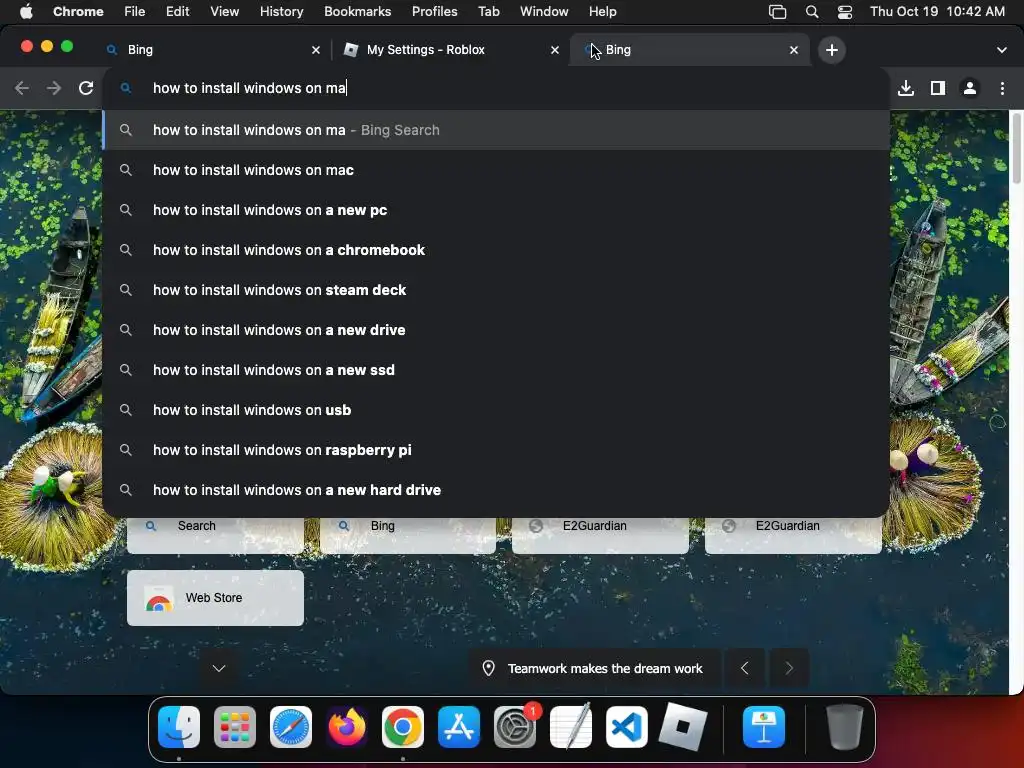Launch Visual Studio Code from Dock
Screen dimensions: 1024x768
tap(626, 727)
